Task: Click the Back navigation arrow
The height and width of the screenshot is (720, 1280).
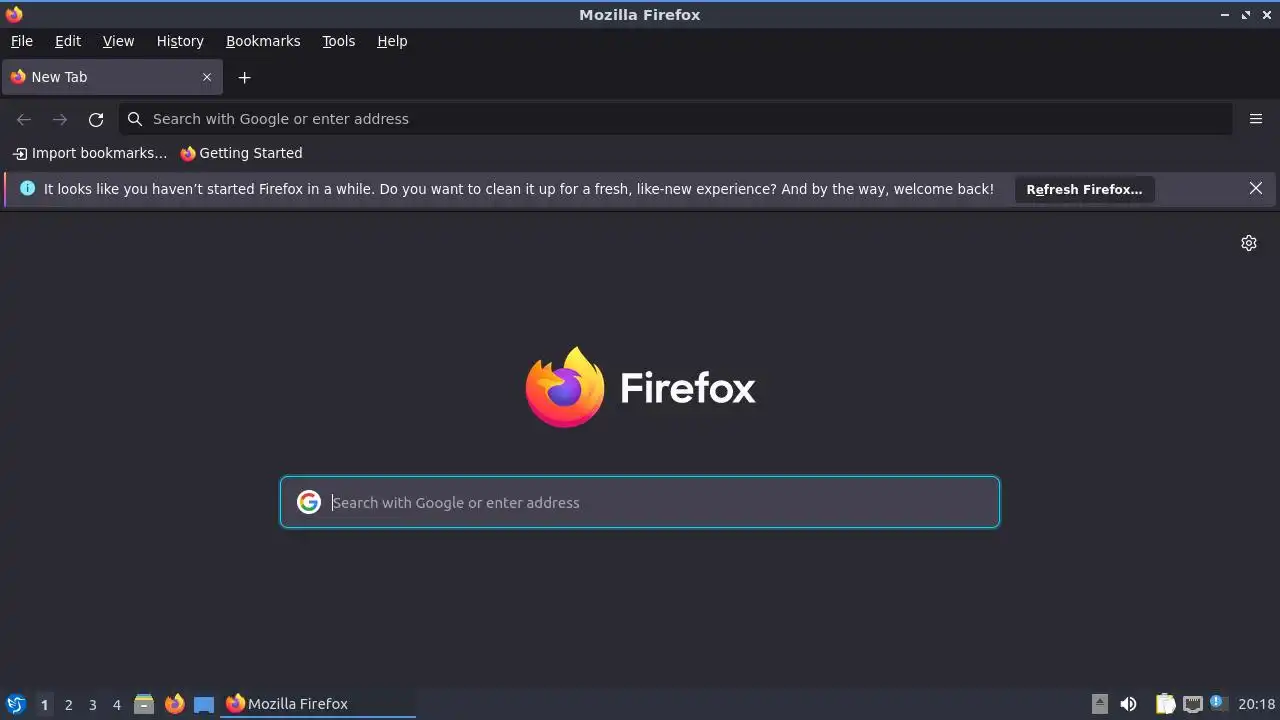Action: tap(24, 119)
